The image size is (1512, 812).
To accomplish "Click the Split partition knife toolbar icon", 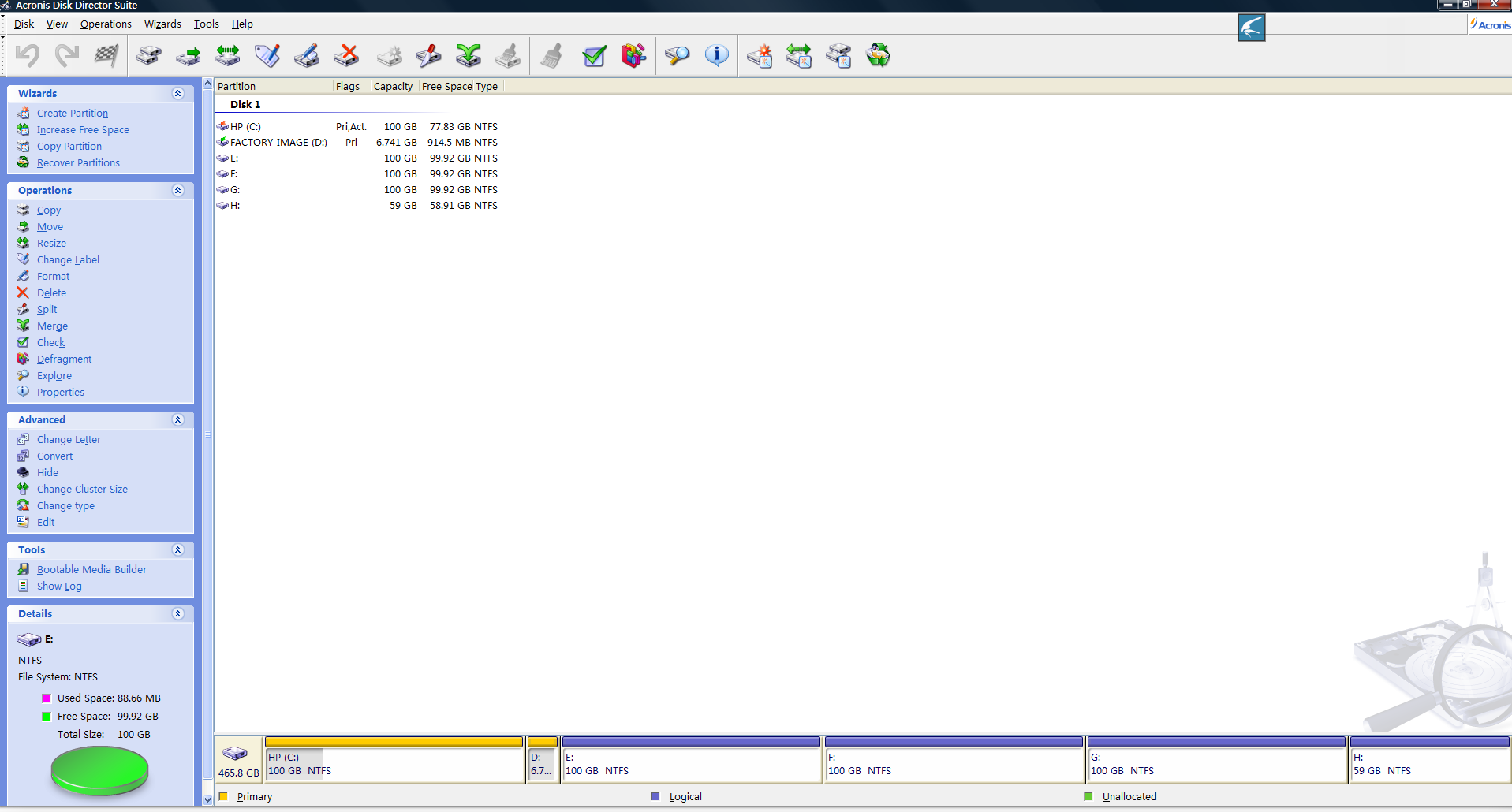I will point(429,55).
